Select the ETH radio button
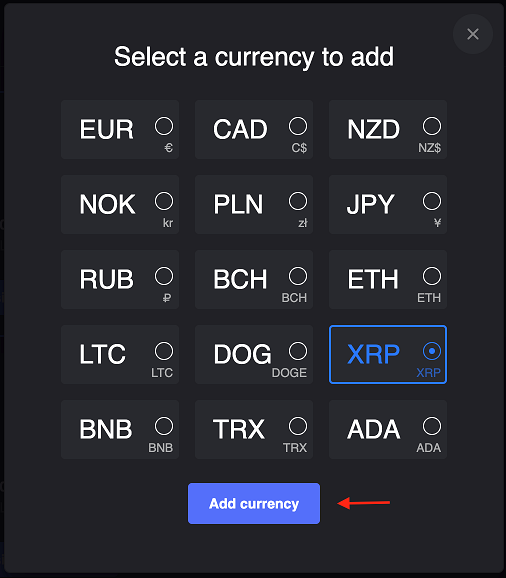Screen dimensions: 506x578 (432, 276)
